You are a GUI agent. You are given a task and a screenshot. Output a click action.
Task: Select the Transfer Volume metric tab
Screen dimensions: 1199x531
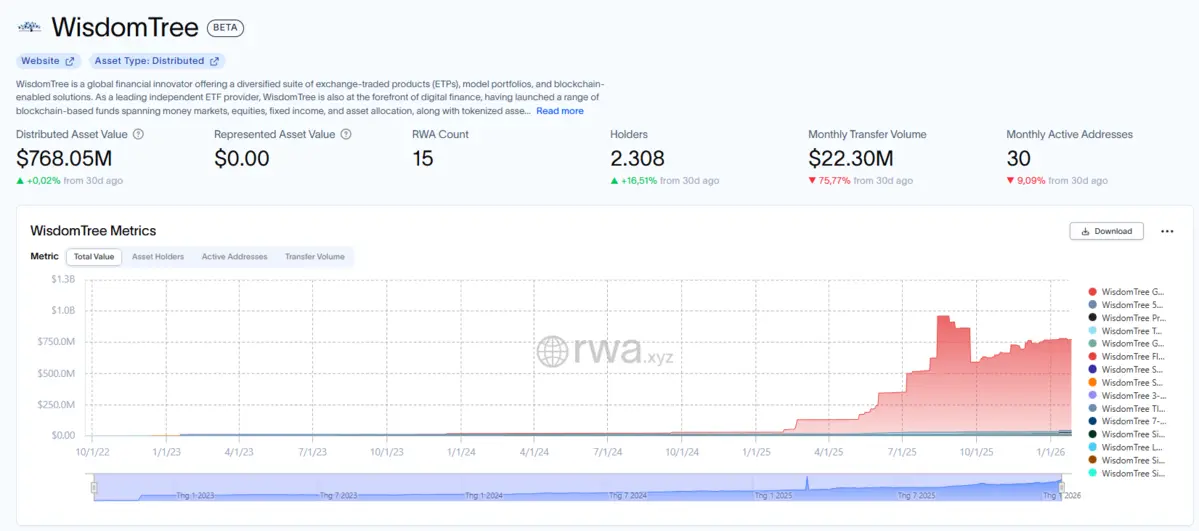pyautogui.click(x=314, y=257)
